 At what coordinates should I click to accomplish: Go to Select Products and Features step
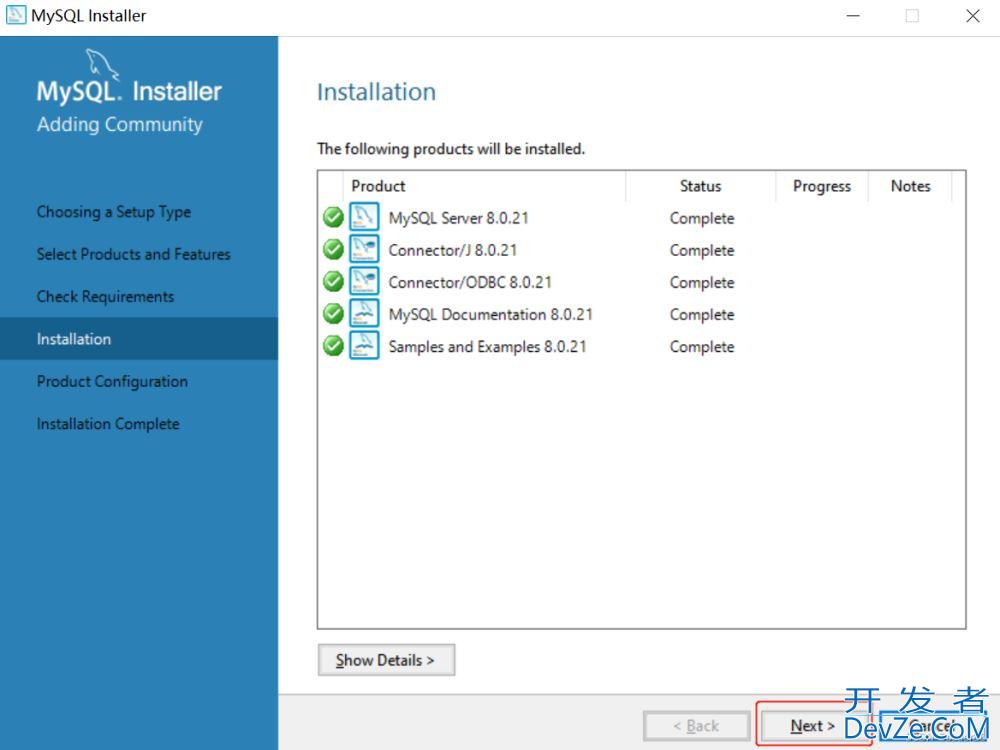[x=133, y=254]
